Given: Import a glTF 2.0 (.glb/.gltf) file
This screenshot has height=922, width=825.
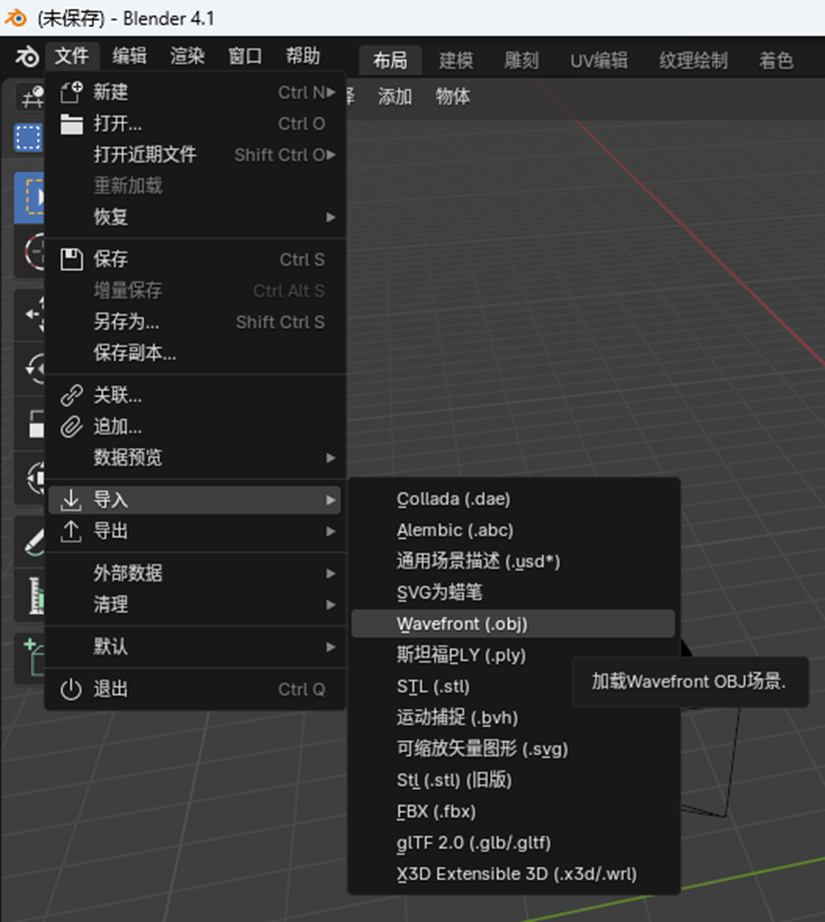Looking at the screenshot, I should 473,842.
